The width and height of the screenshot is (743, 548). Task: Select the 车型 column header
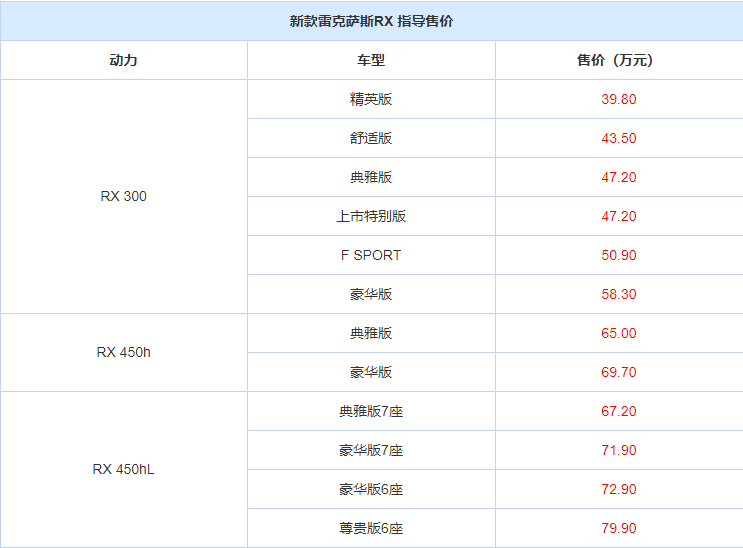click(371, 60)
